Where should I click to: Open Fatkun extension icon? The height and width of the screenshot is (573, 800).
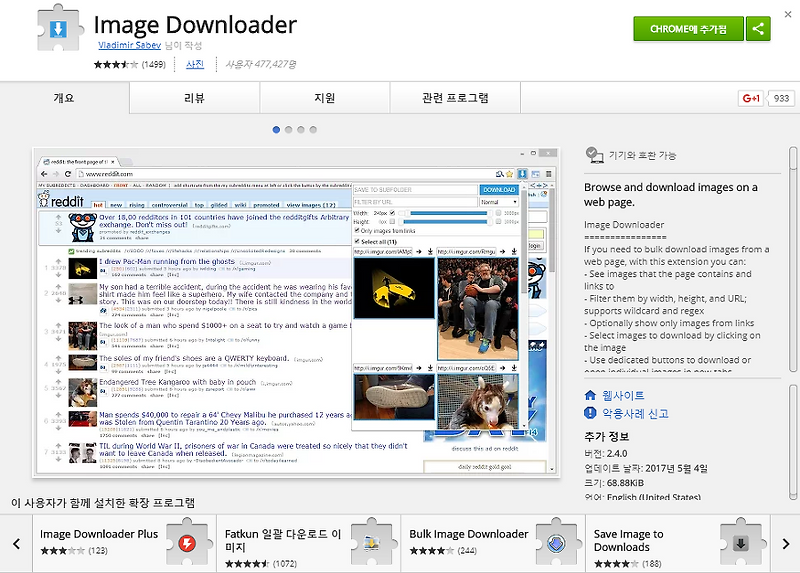click(x=372, y=543)
